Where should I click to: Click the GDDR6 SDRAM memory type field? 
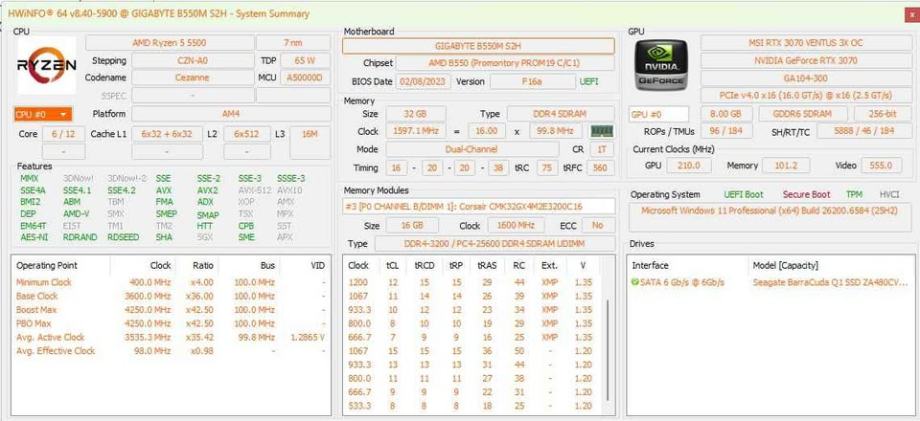tap(803, 114)
